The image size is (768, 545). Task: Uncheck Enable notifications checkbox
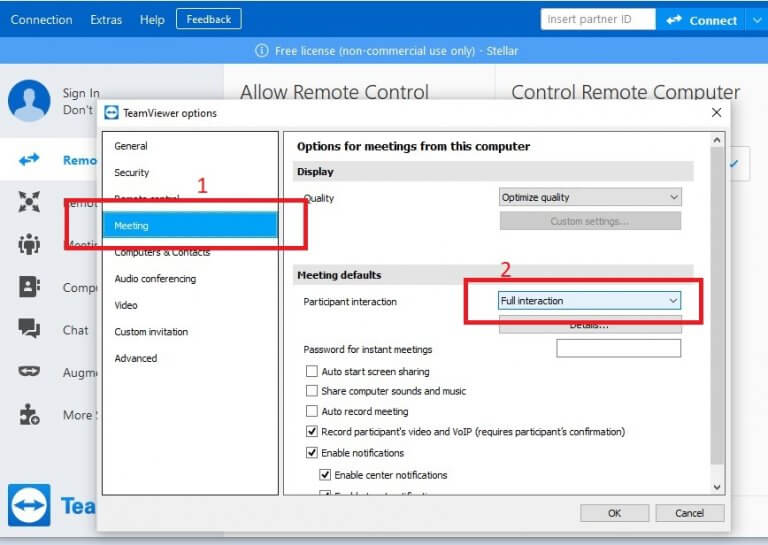(312, 452)
